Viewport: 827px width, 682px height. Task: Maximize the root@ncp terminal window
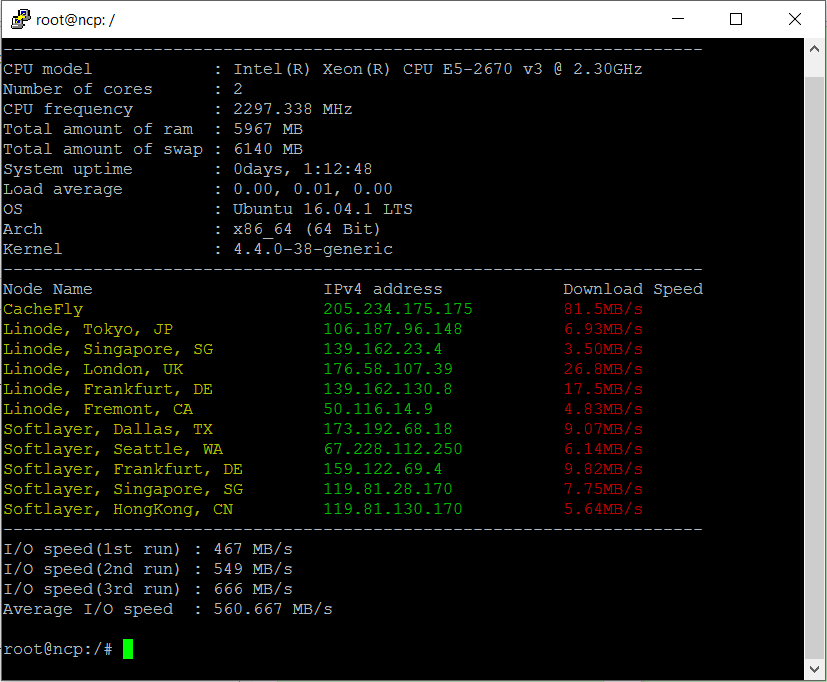736,19
